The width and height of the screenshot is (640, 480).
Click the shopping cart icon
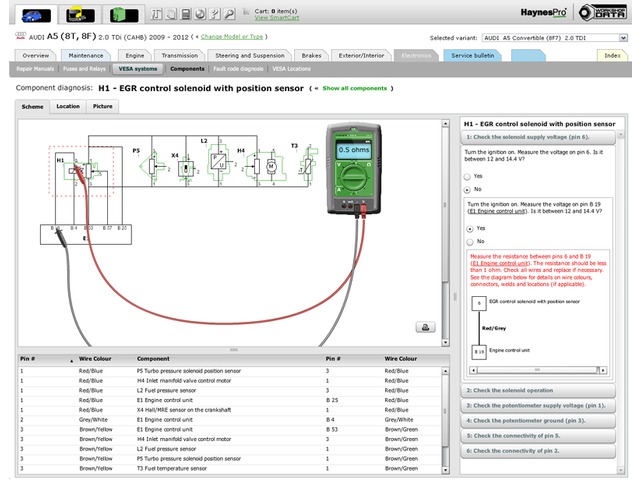coord(246,12)
